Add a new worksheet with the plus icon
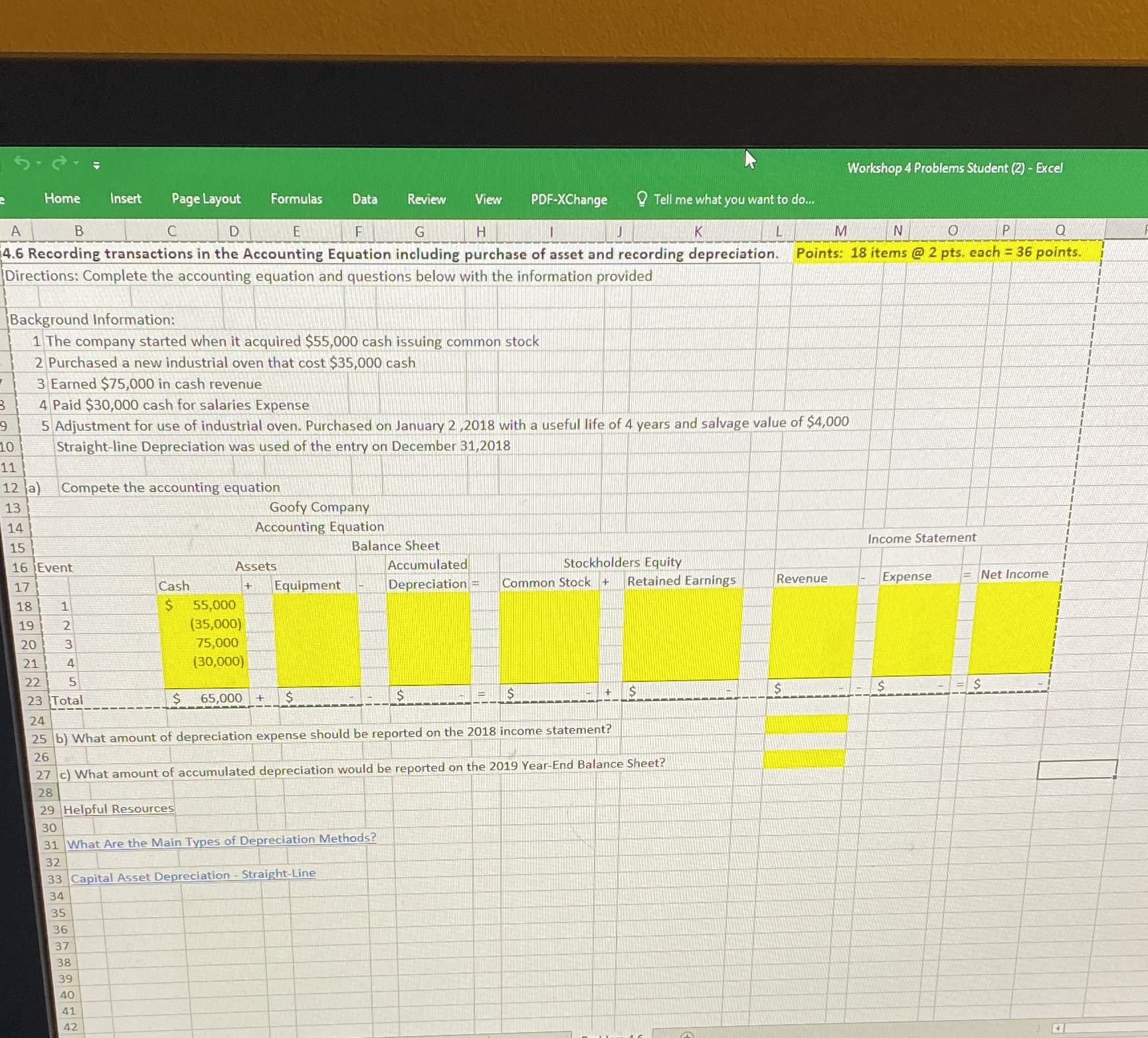The height and width of the screenshot is (1038, 1148). coord(688,1035)
